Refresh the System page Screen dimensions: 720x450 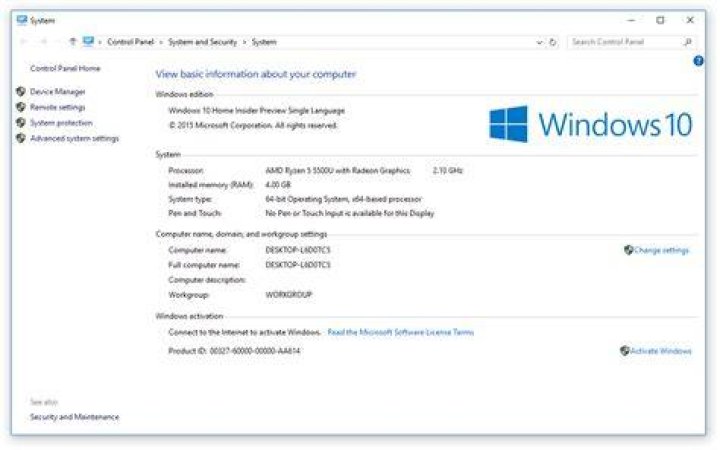[x=553, y=42]
